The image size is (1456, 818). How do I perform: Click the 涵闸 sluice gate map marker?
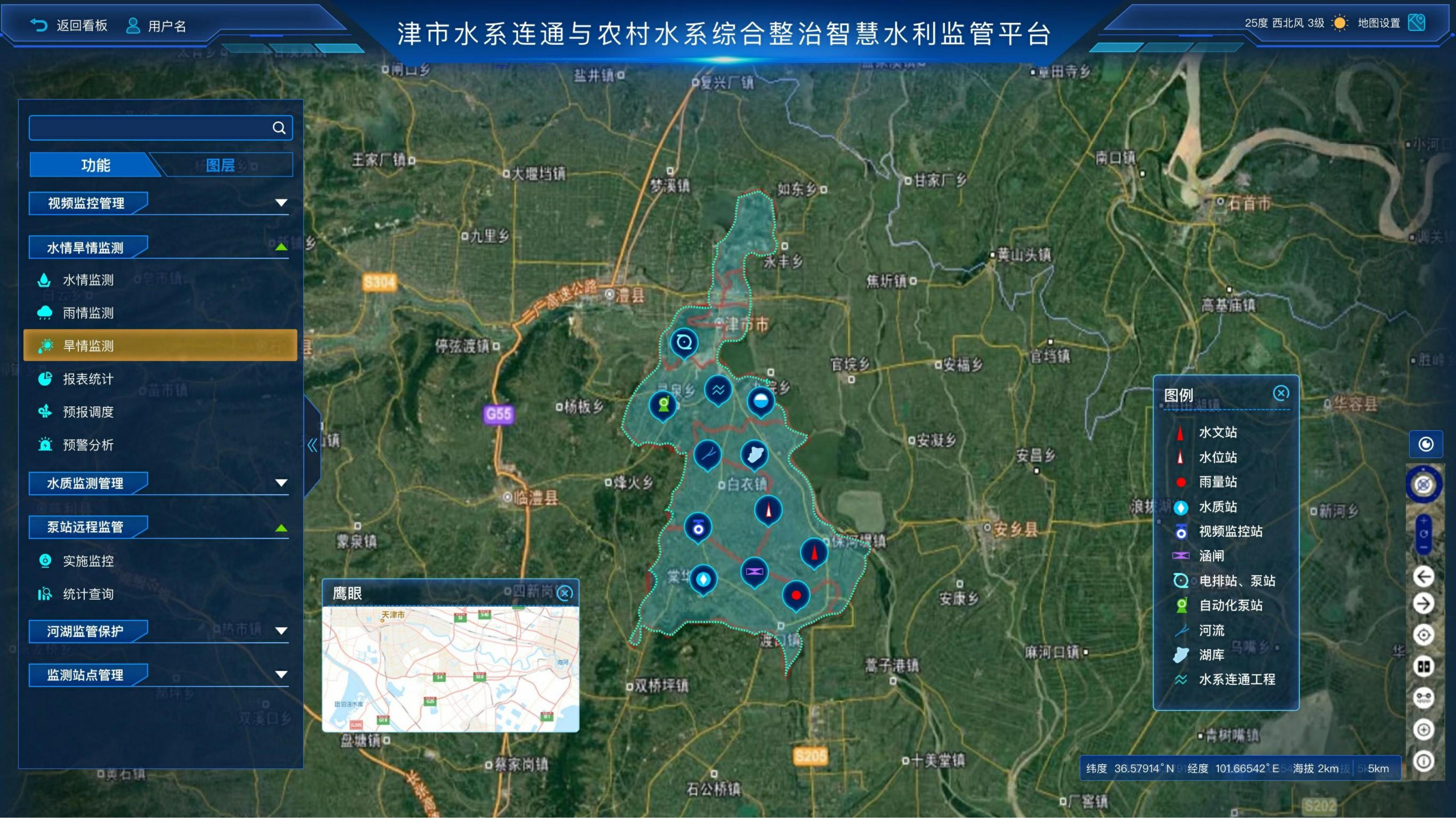754,573
